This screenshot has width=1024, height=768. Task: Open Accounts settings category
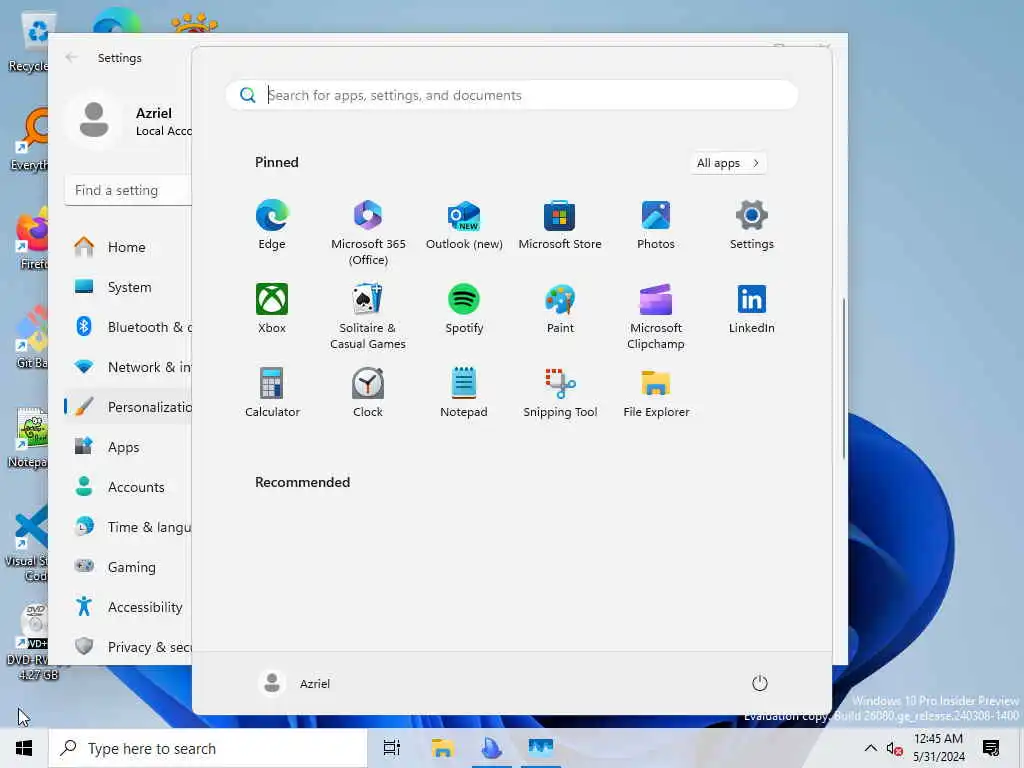[127, 487]
